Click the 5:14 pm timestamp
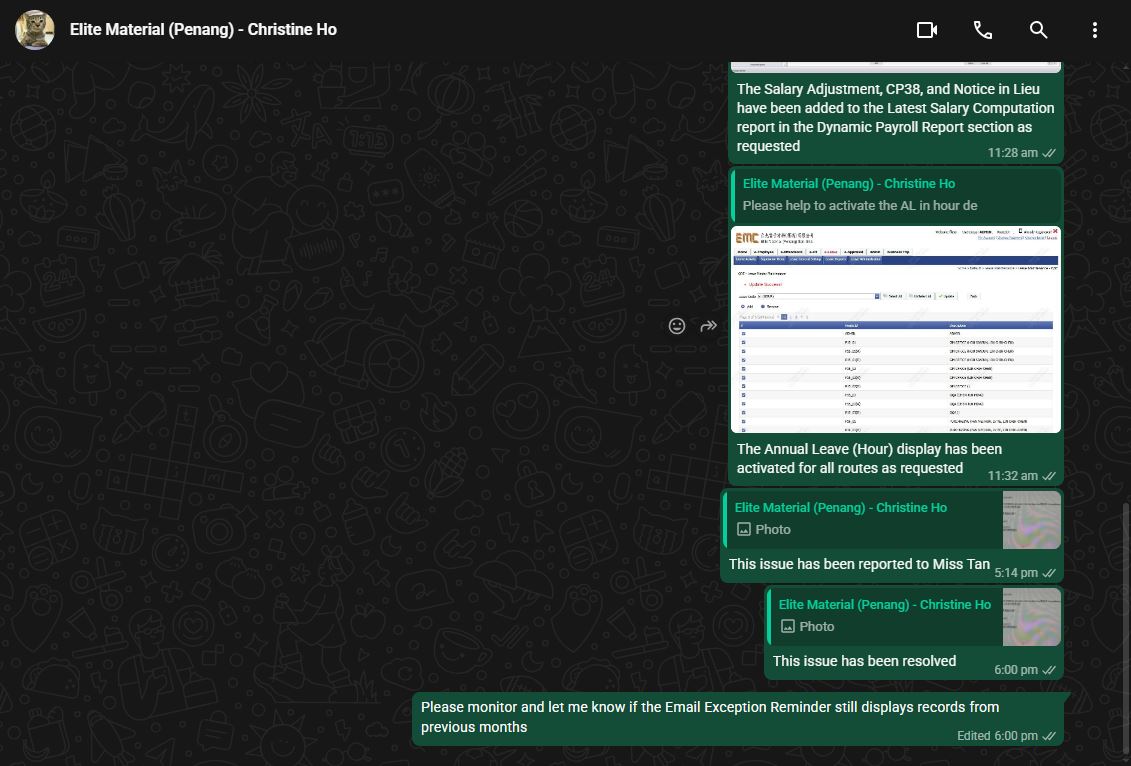 pos(1016,573)
